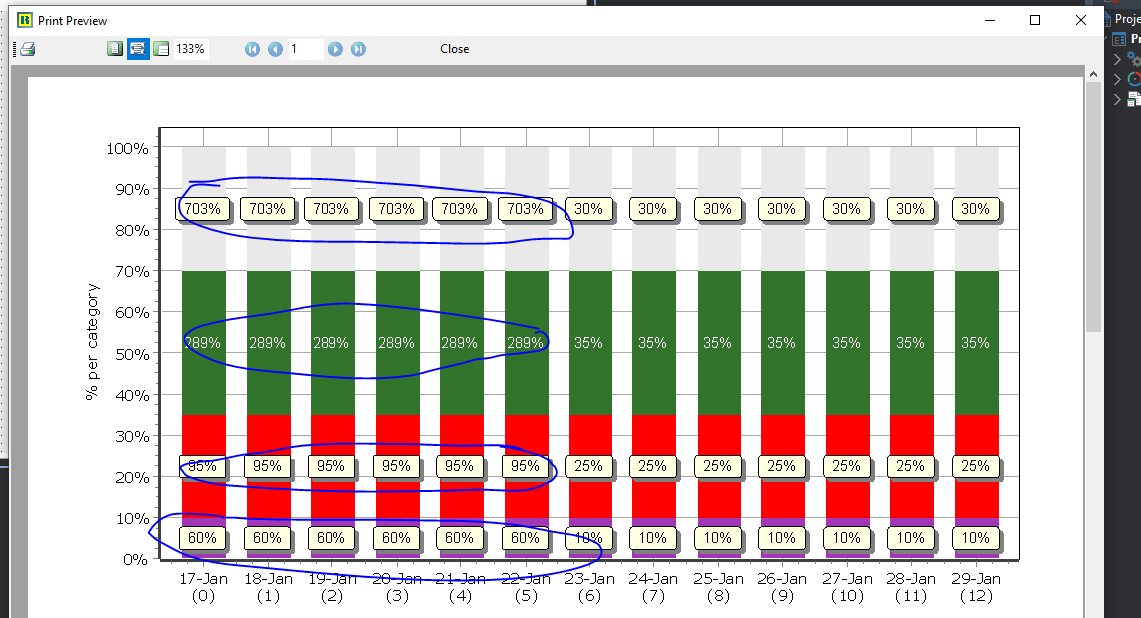Maximize the Print Preview window
1141x618 pixels.
[1035, 20]
